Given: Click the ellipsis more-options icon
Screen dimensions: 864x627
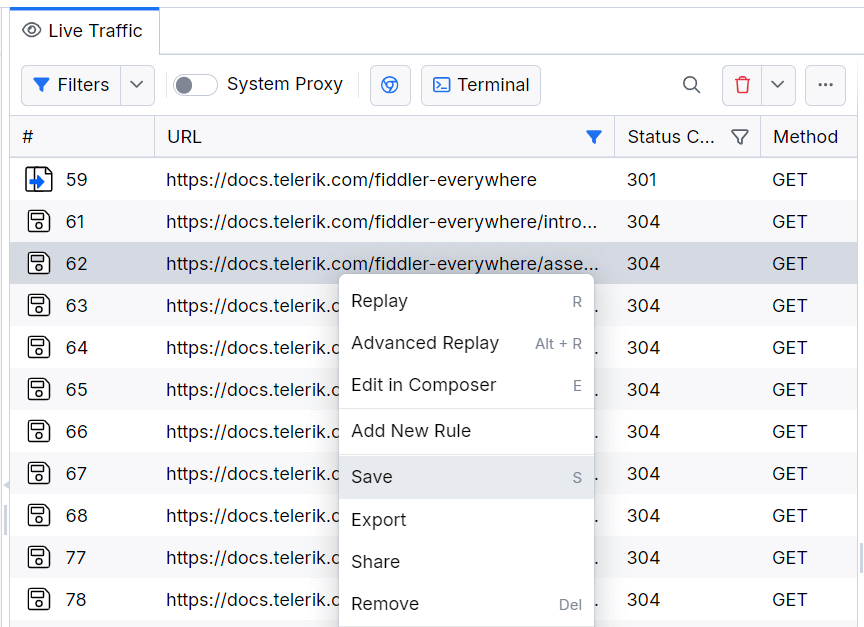Looking at the screenshot, I should [x=825, y=85].
